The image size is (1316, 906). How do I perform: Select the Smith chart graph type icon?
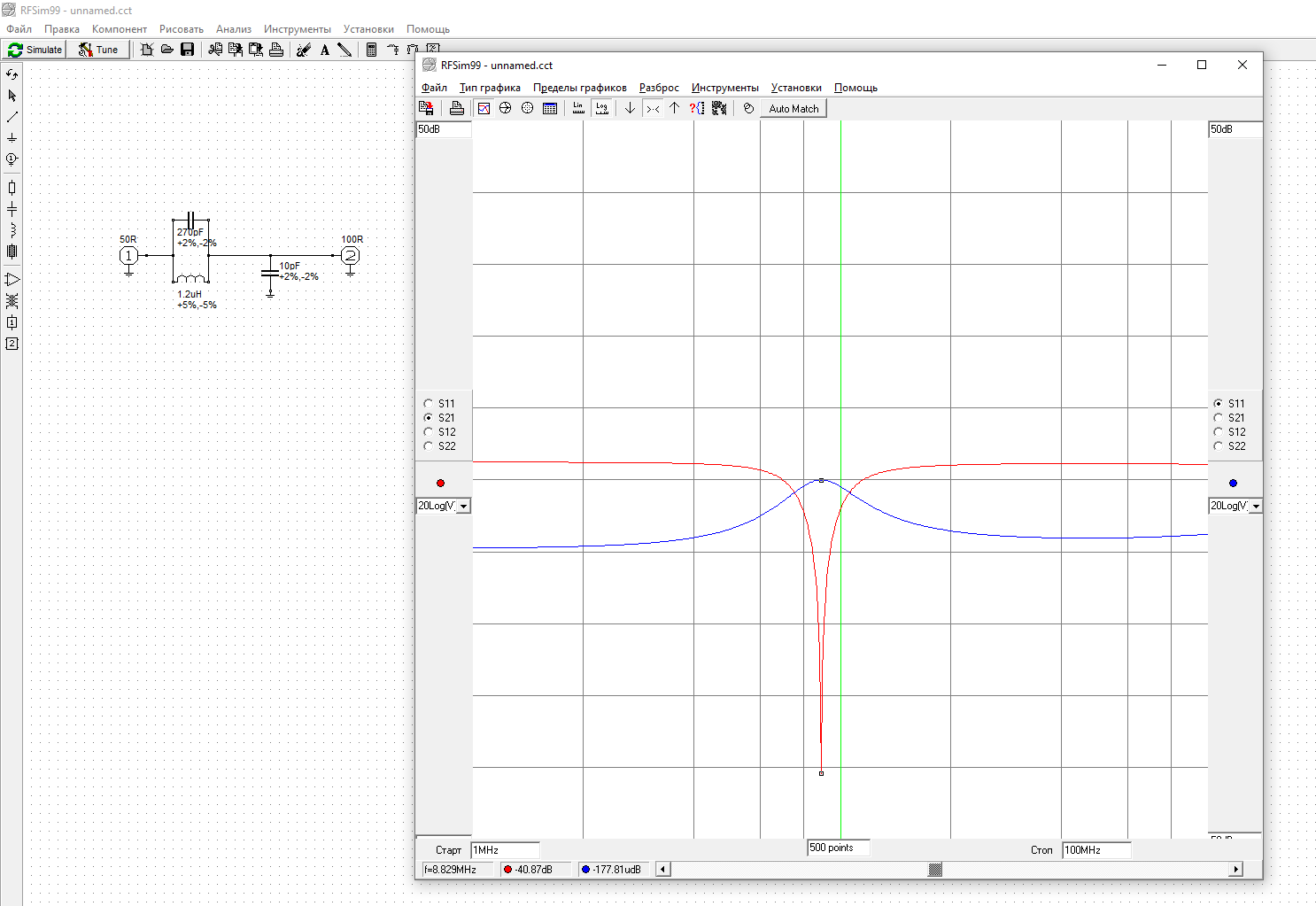505,108
